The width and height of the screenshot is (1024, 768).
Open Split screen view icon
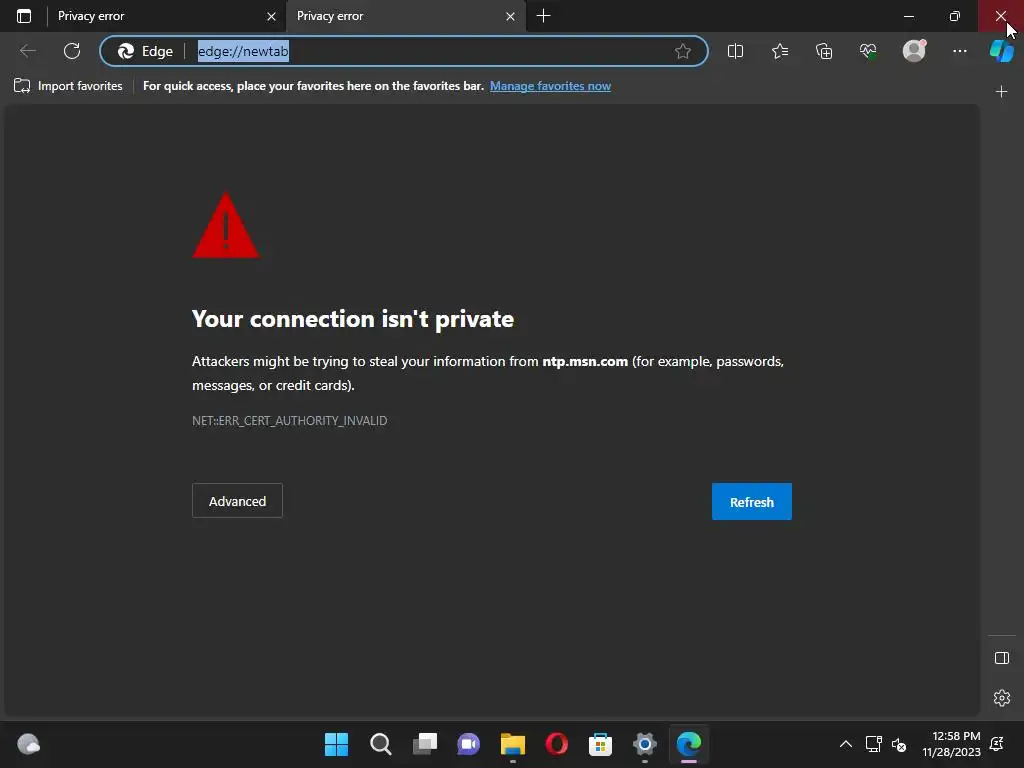[x=735, y=51]
